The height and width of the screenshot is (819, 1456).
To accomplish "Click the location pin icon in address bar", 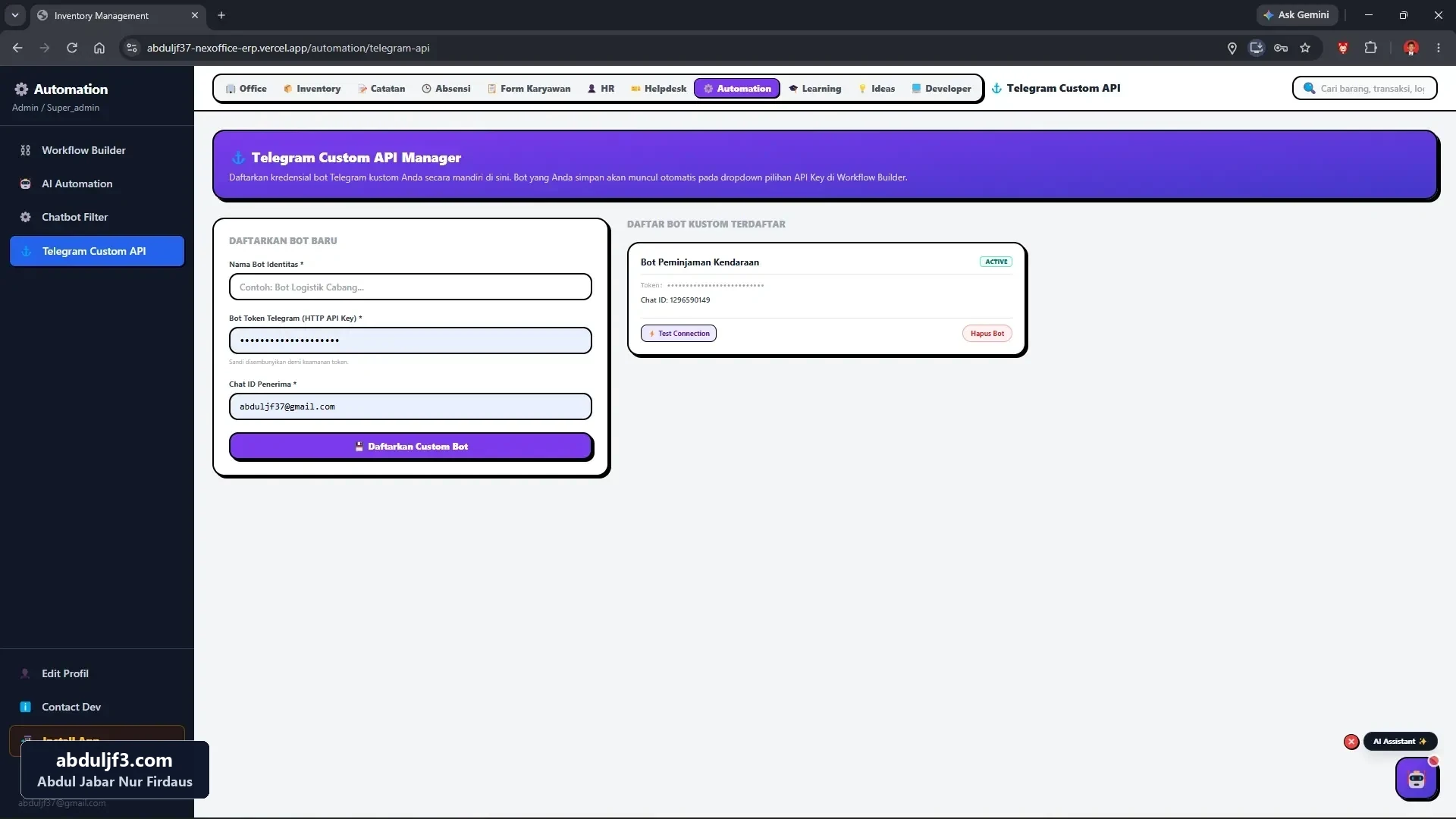I will (1232, 48).
